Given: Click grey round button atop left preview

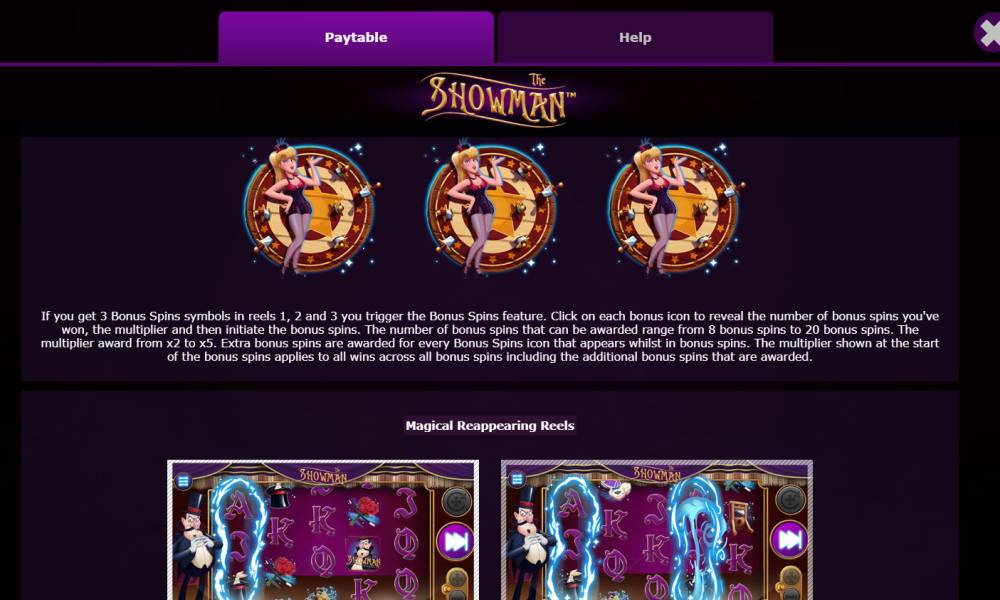Looking at the screenshot, I should click(457, 501).
